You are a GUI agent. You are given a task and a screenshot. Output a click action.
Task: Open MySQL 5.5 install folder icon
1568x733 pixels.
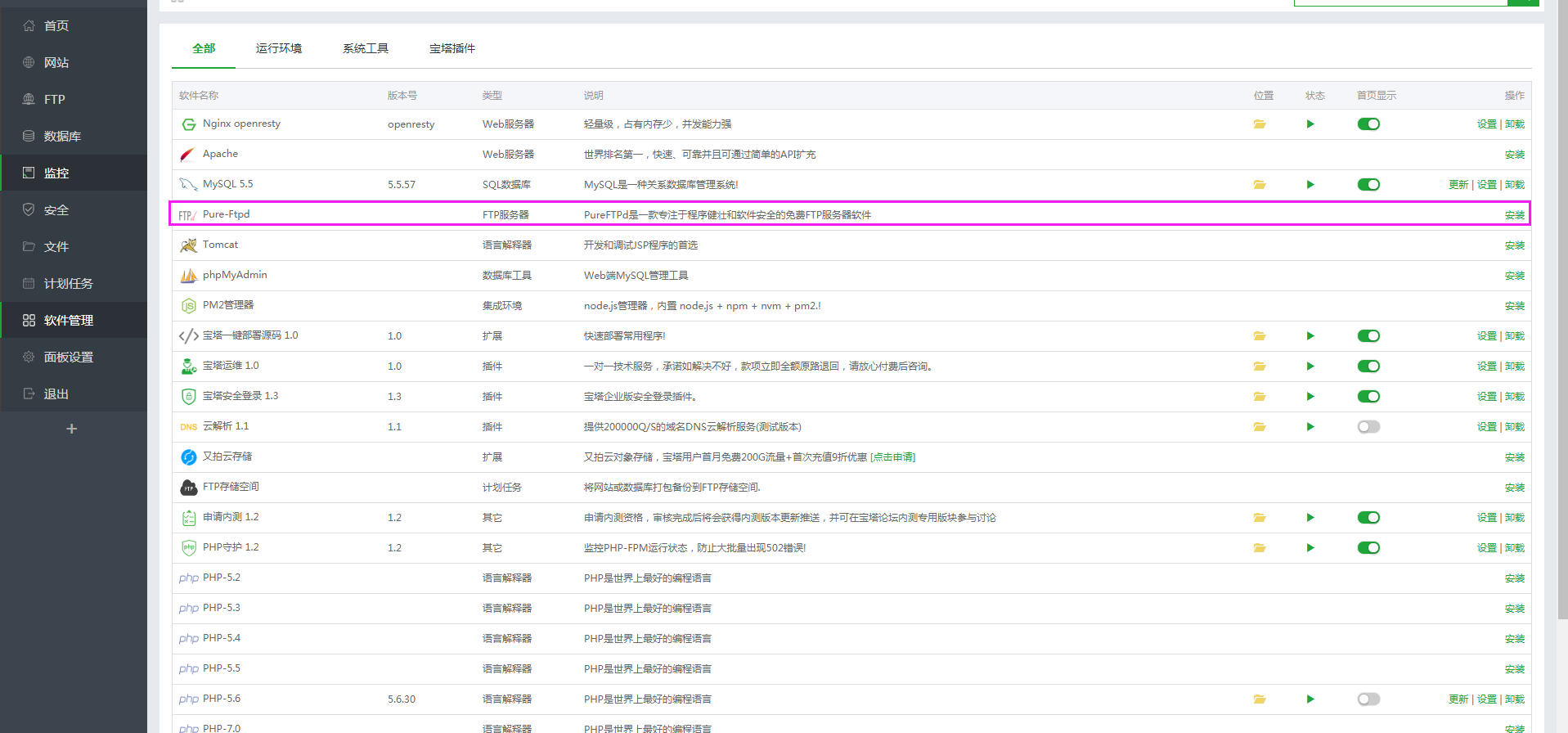tap(1260, 185)
